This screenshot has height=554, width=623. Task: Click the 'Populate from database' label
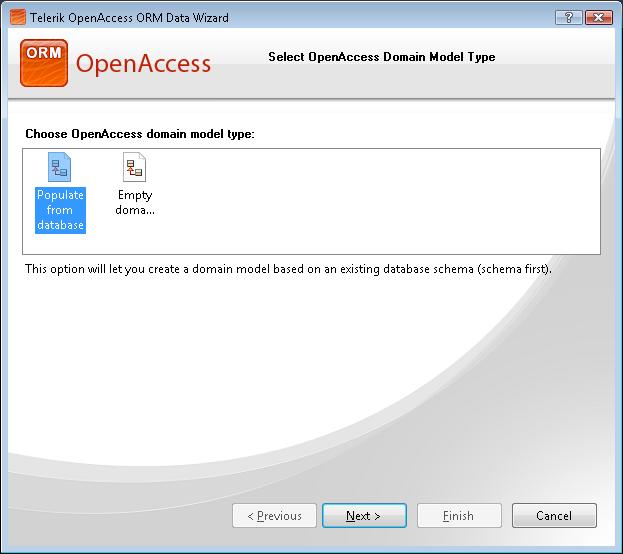click(60, 210)
